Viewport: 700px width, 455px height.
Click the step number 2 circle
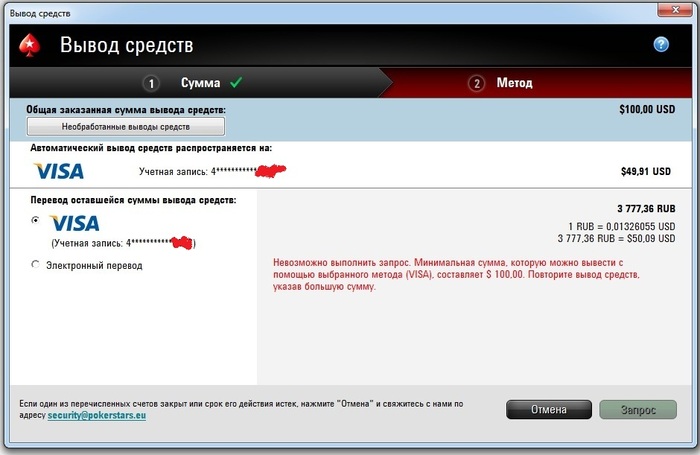point(476,83)
